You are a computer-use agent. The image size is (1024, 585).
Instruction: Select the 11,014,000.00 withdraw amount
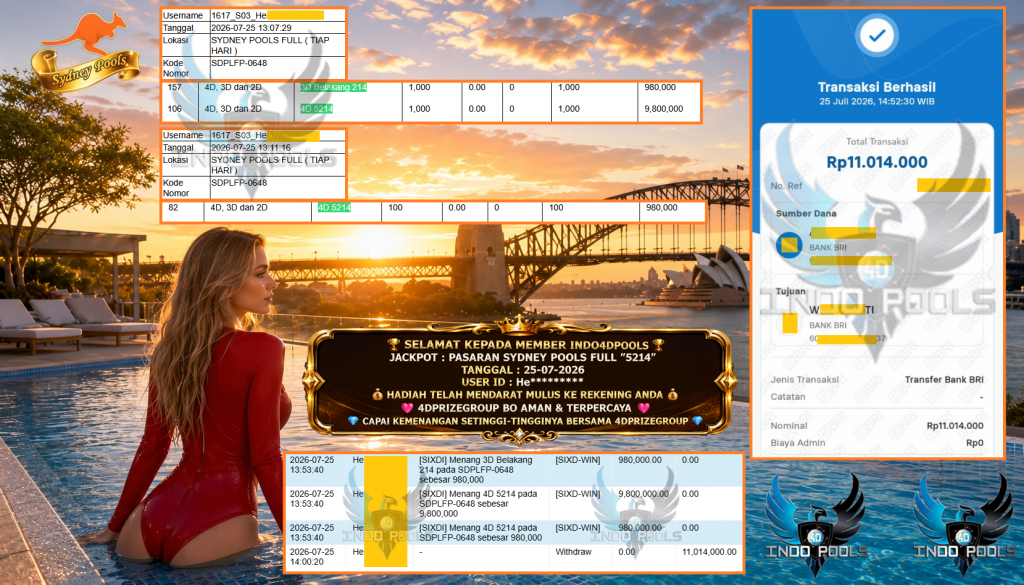(709, 552)
